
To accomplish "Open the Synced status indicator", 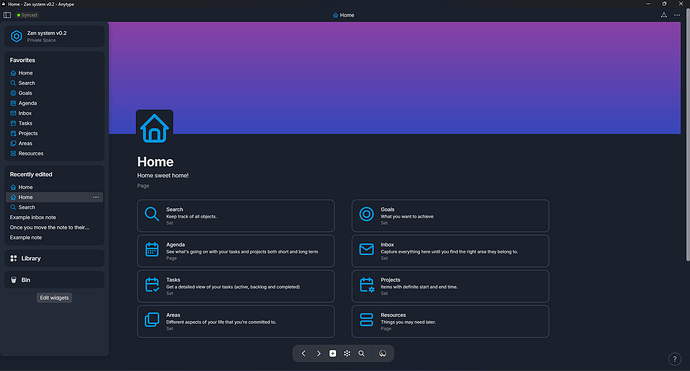I will tap(27, 15).
